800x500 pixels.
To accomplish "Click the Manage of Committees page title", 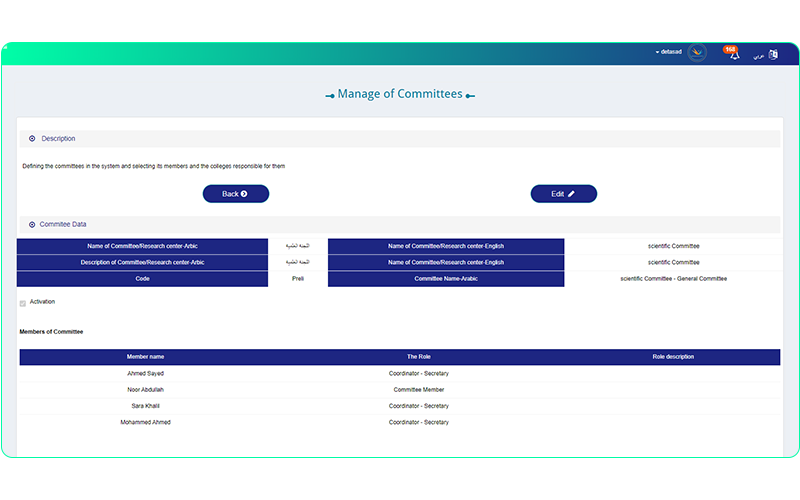I will [x=400, y=94].
